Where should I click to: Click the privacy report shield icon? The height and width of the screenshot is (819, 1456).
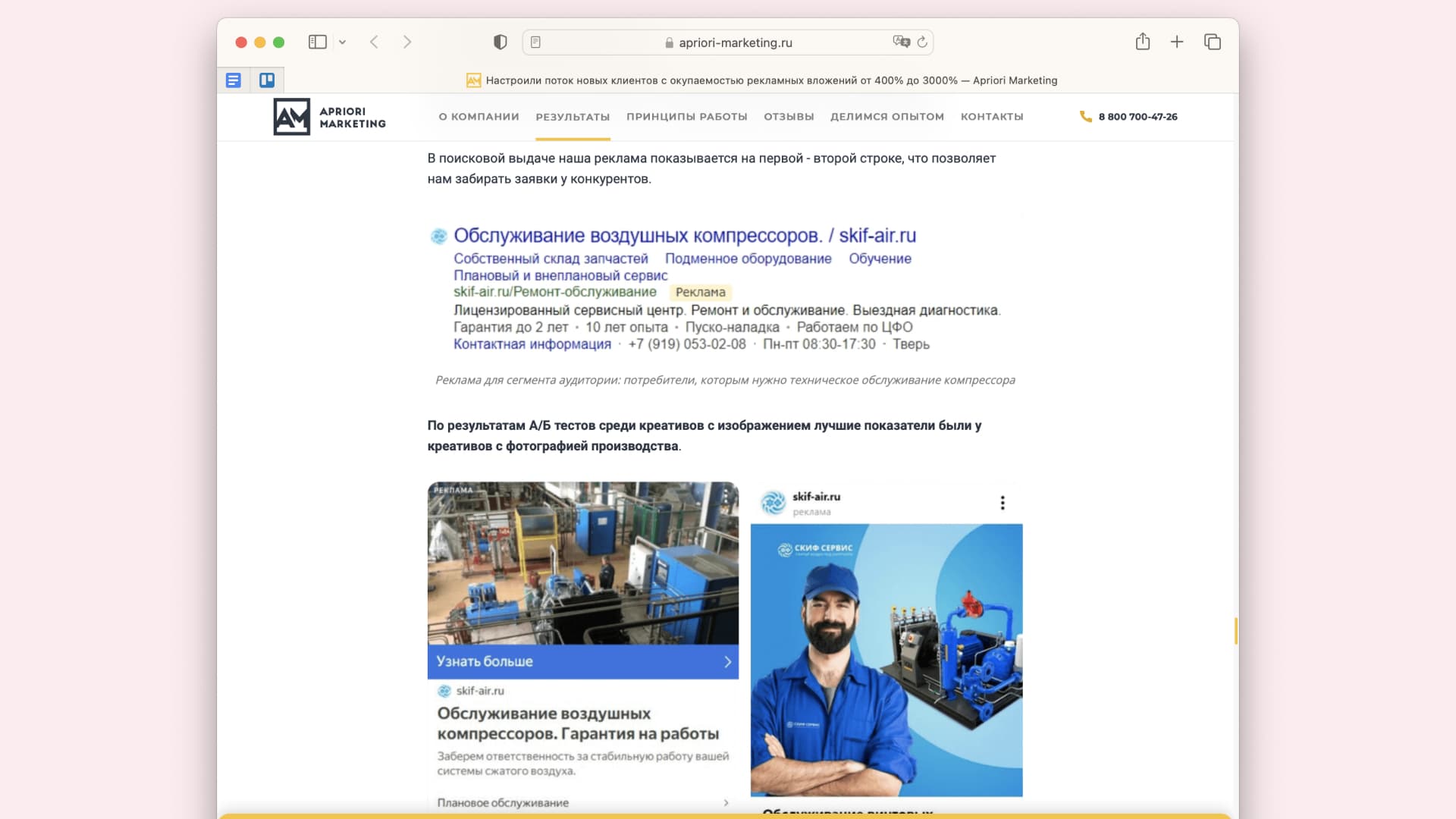[500, 42]
